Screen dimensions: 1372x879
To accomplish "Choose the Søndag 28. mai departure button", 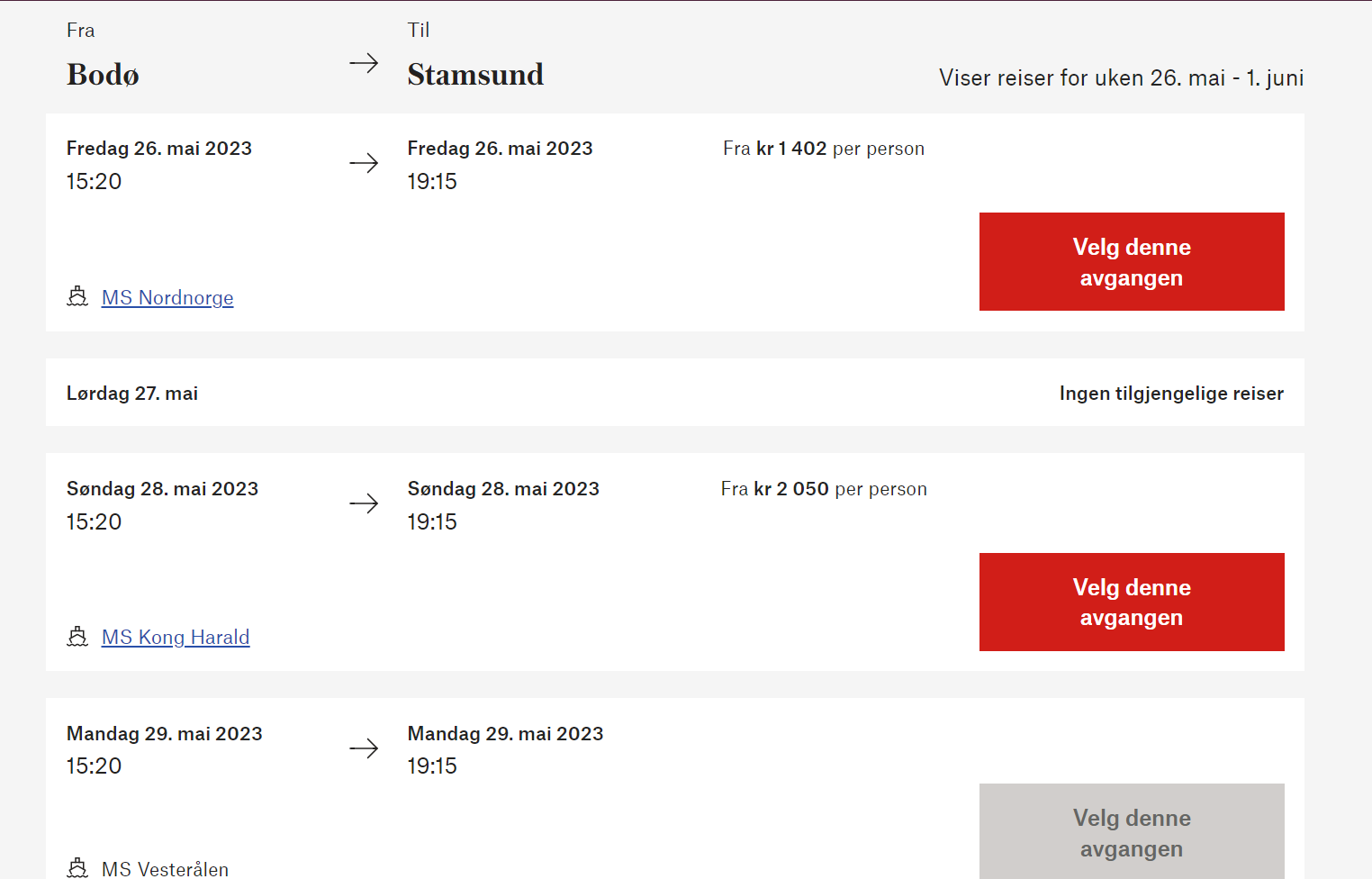I will (1132, 603).
